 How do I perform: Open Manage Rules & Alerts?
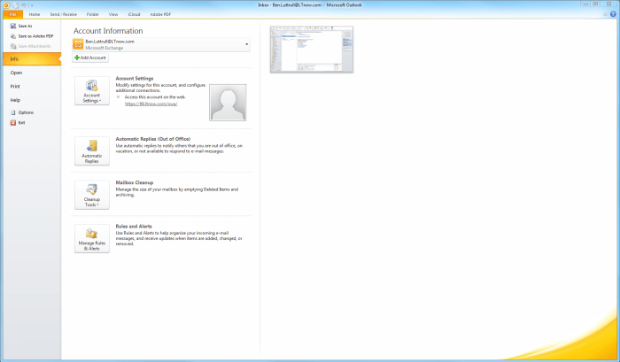[92, 239]
